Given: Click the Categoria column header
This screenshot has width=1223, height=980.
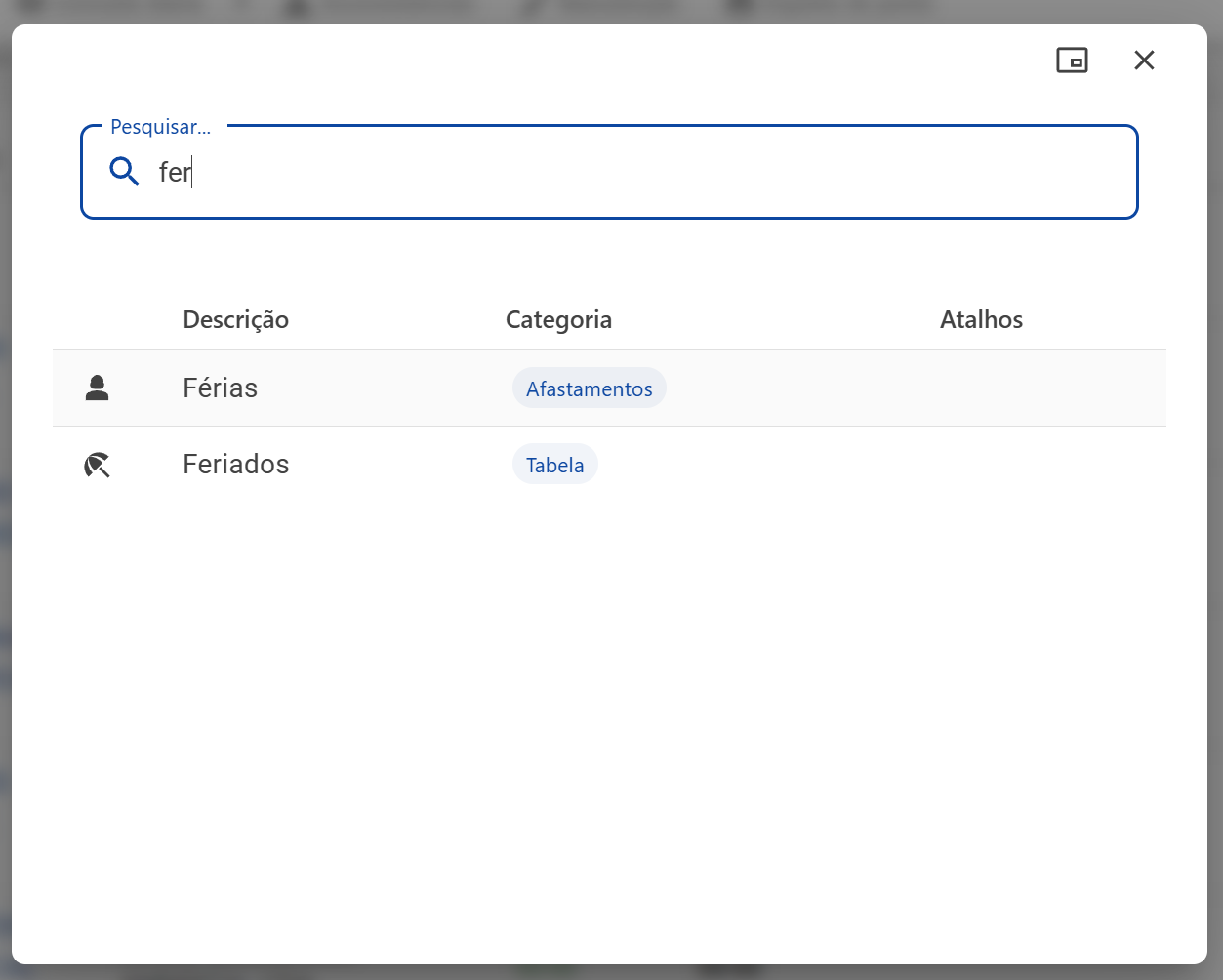Looking at the screenshot, I should (x=558, y=320).
